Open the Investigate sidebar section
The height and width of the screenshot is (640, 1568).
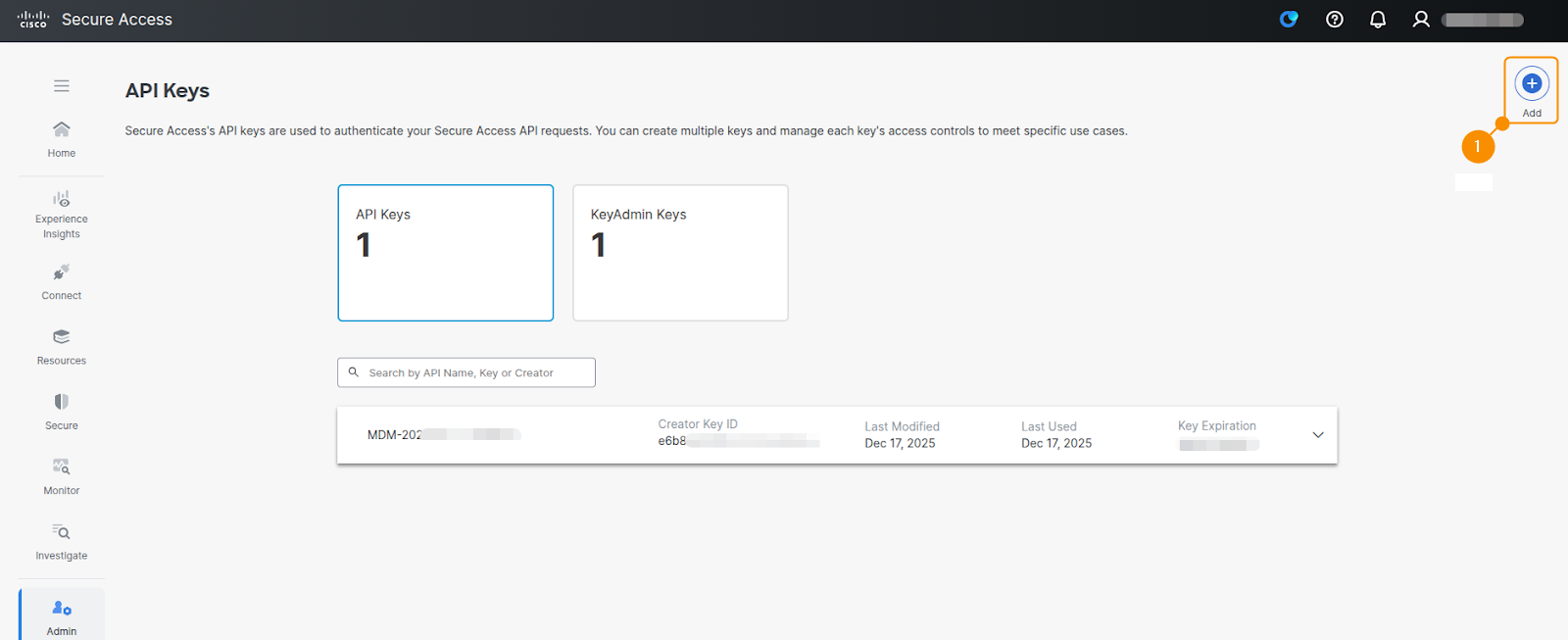(62, 541)
